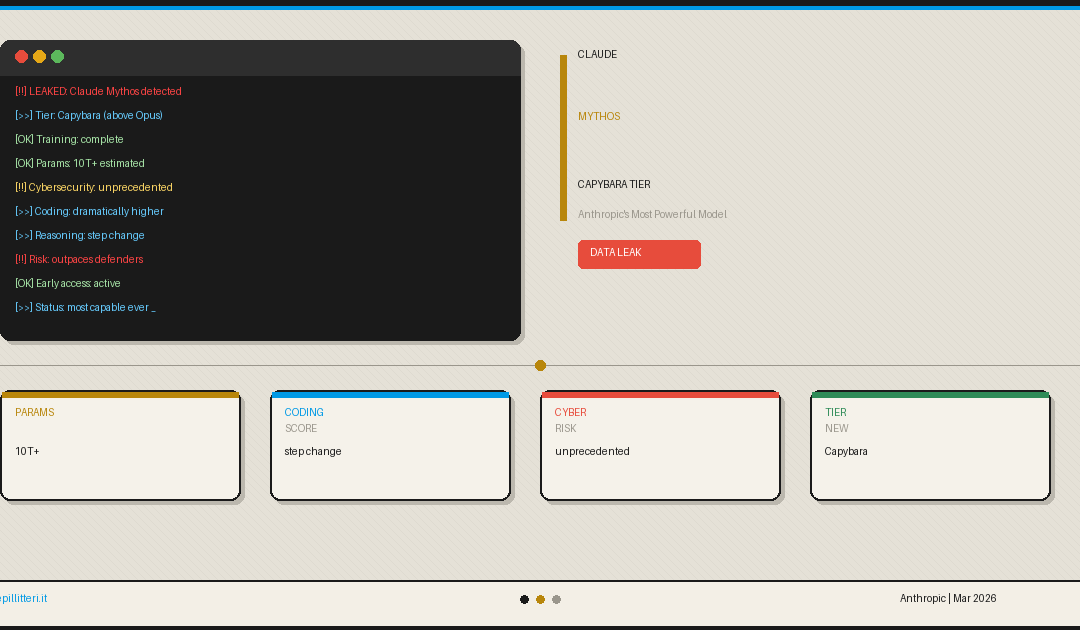
Task: Click the yellow minimize dot on terminal
Action: (39, 56)
